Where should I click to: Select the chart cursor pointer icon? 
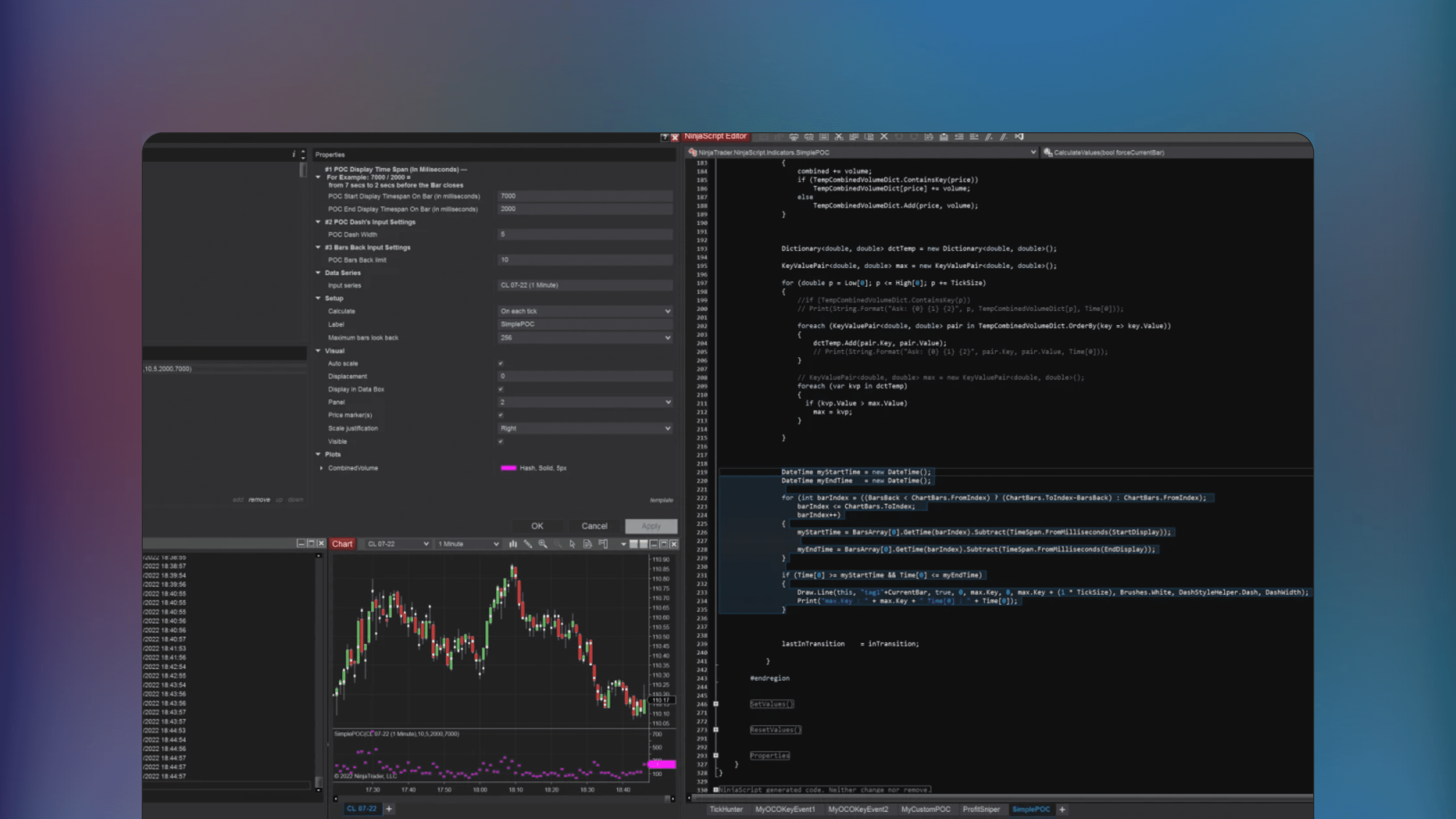(x=572, y=544)
